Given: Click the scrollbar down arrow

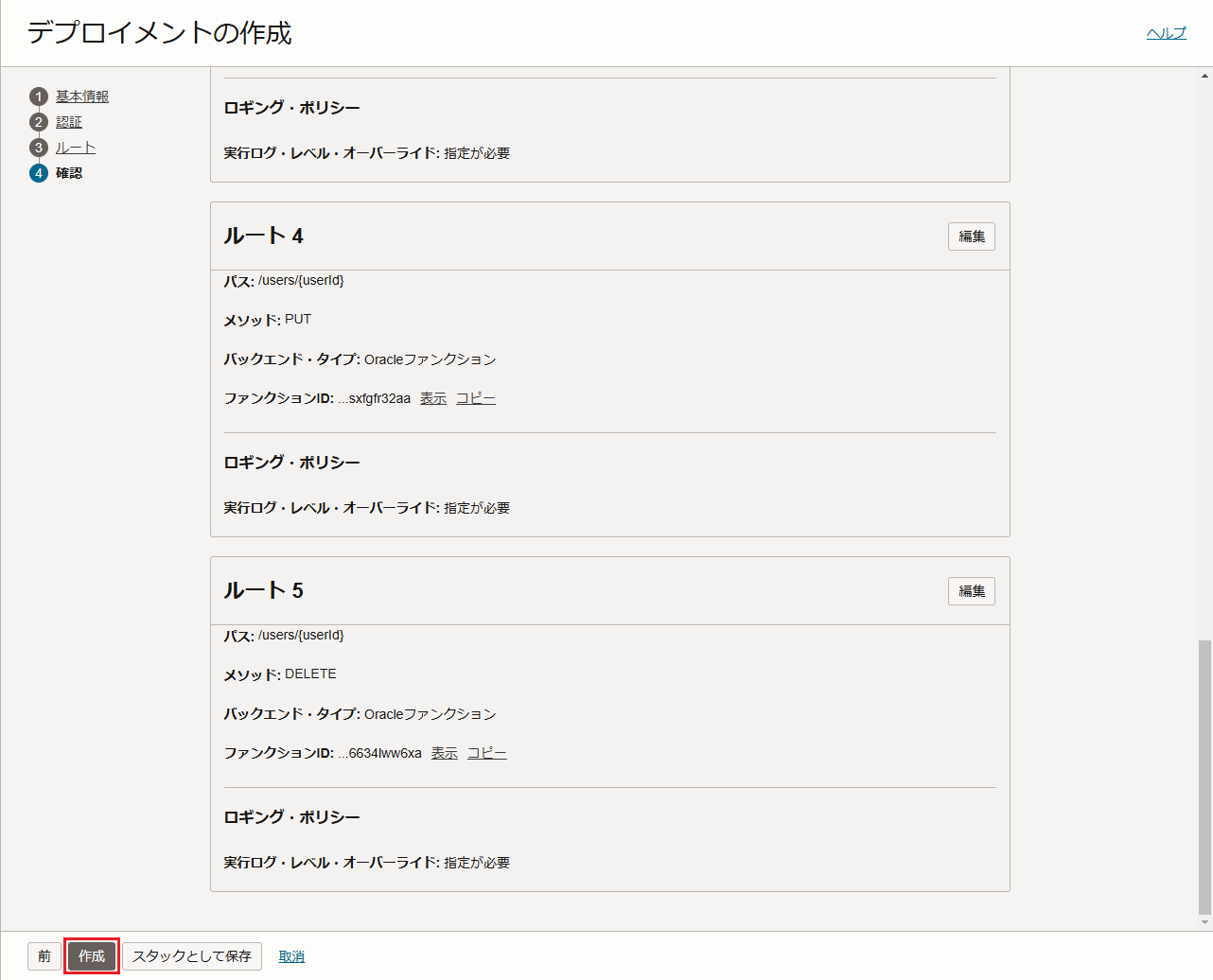Looking at the screenshot, I should click(1204, 922).
